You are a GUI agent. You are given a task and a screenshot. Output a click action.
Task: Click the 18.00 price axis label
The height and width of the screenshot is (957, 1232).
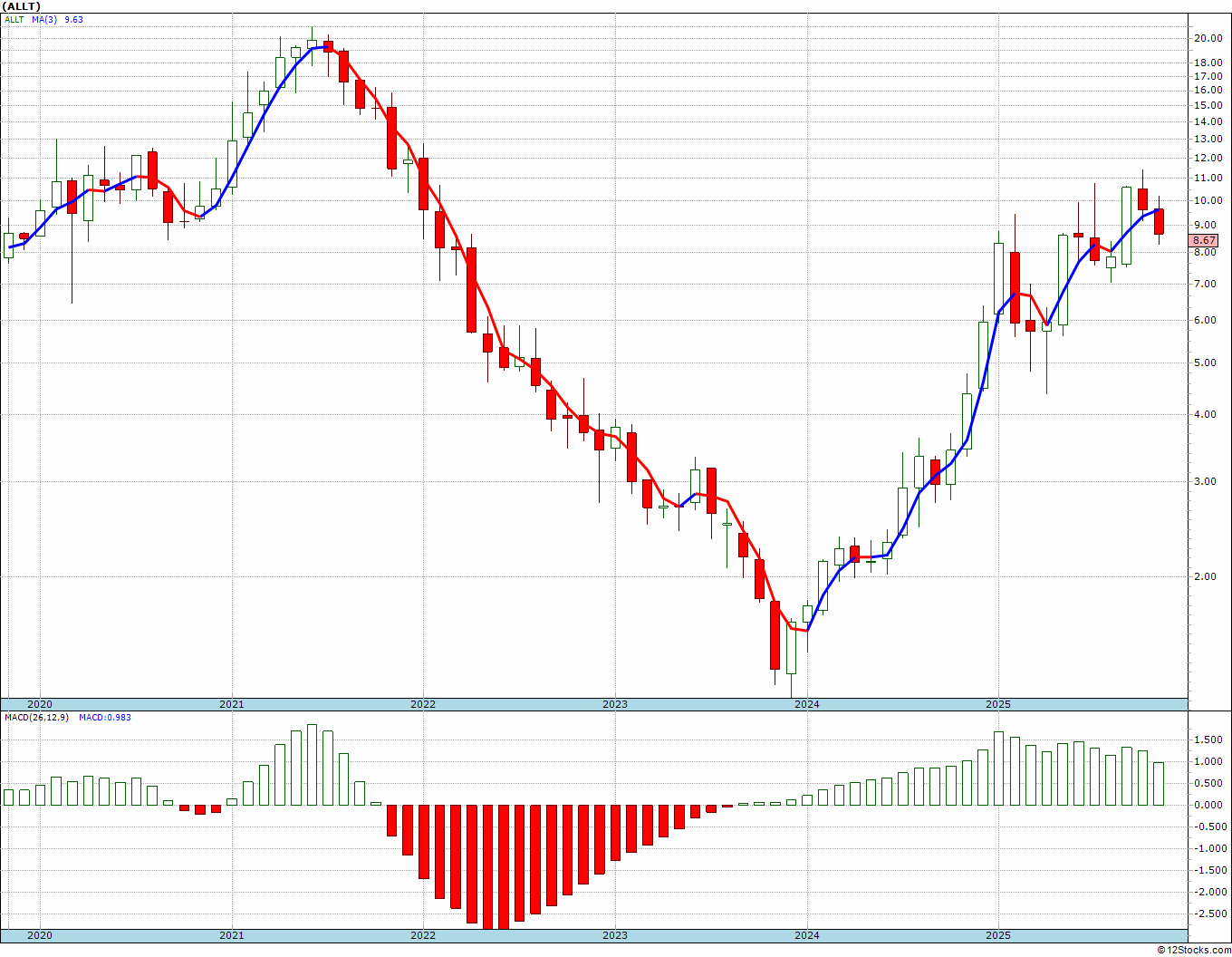coord(1208,63)
